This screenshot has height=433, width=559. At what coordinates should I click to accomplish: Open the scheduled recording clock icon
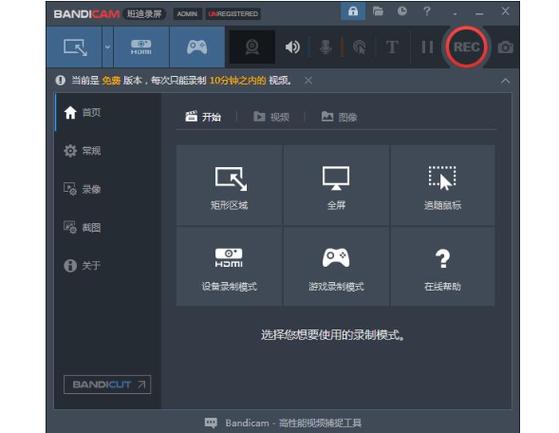pos(402,11)
